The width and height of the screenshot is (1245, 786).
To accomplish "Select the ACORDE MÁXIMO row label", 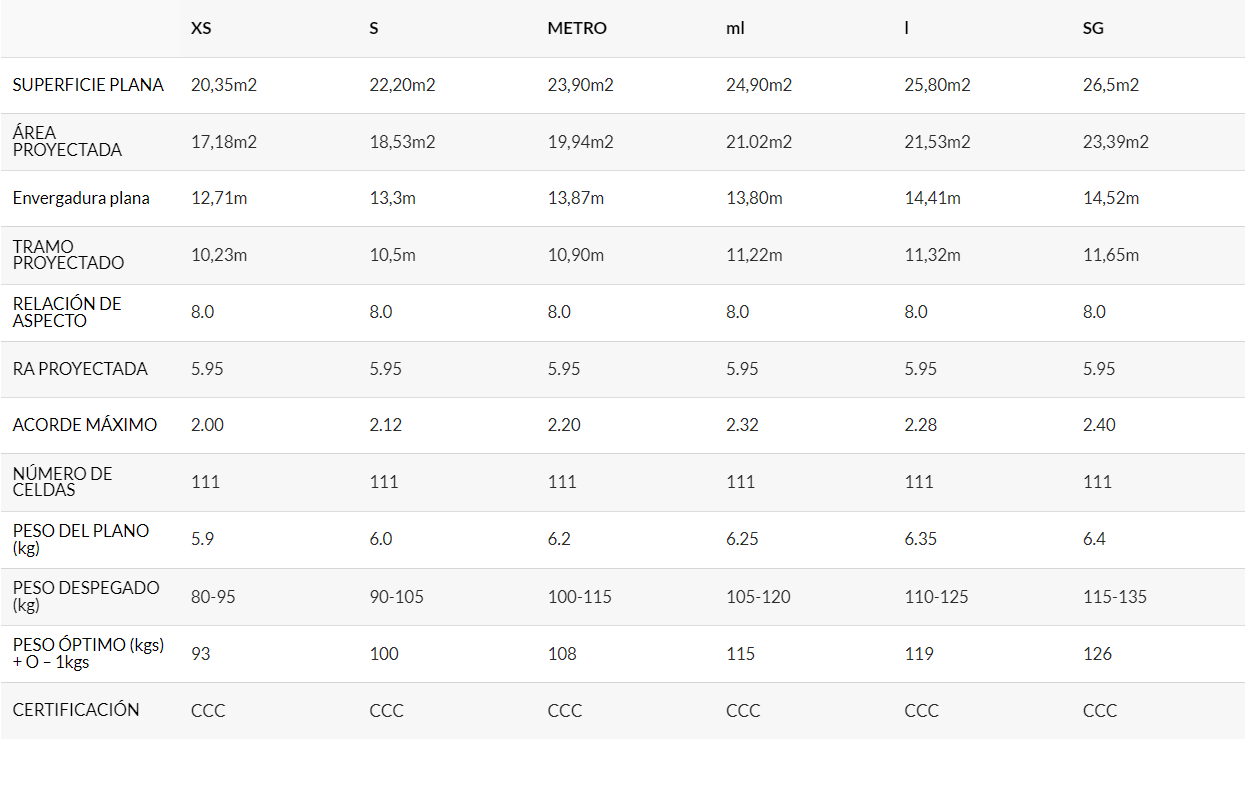I will pos(85,425).
